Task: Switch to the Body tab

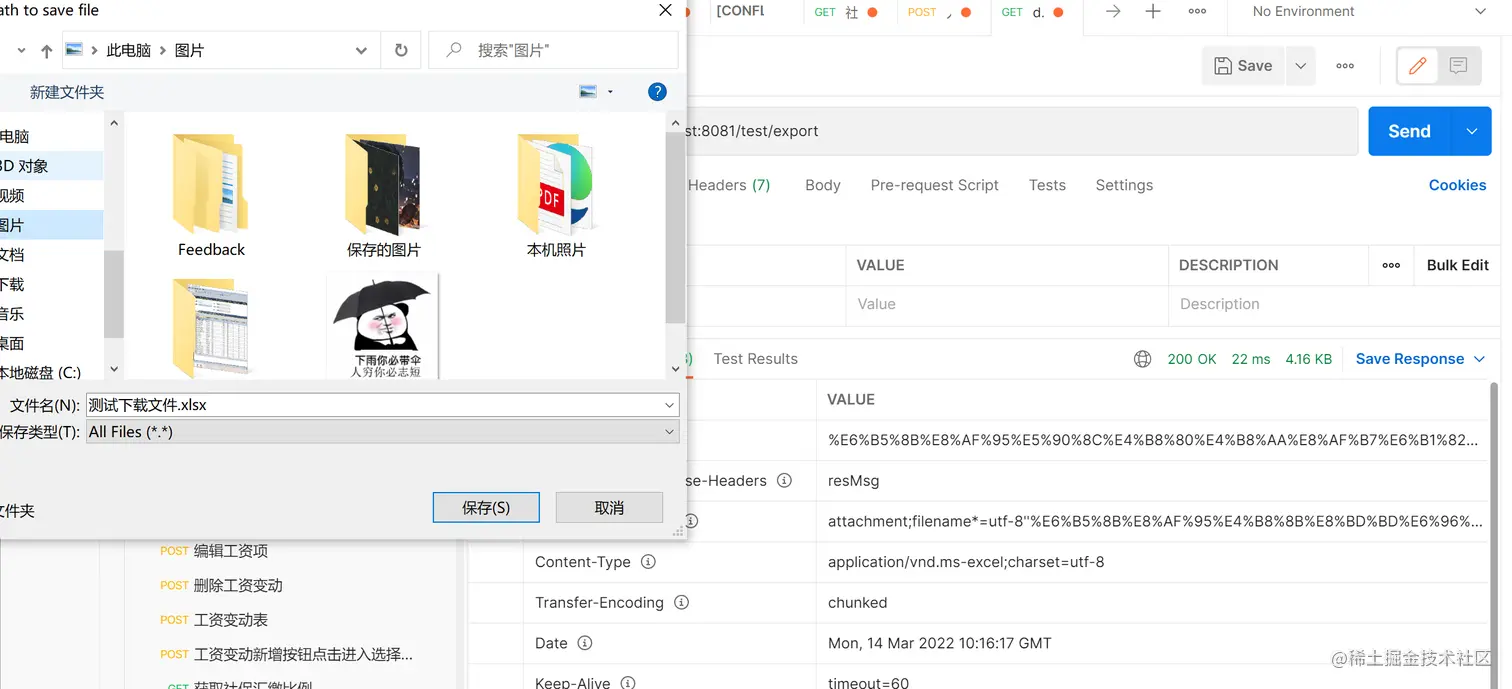Action: (x=823, y=185)
